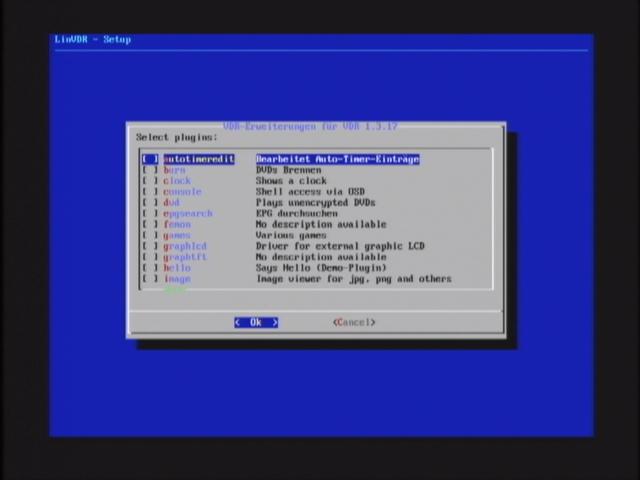Click the 'Image viewer for jpg, png' description
Screen dimensions: 640x480
(x=353, y=279)
